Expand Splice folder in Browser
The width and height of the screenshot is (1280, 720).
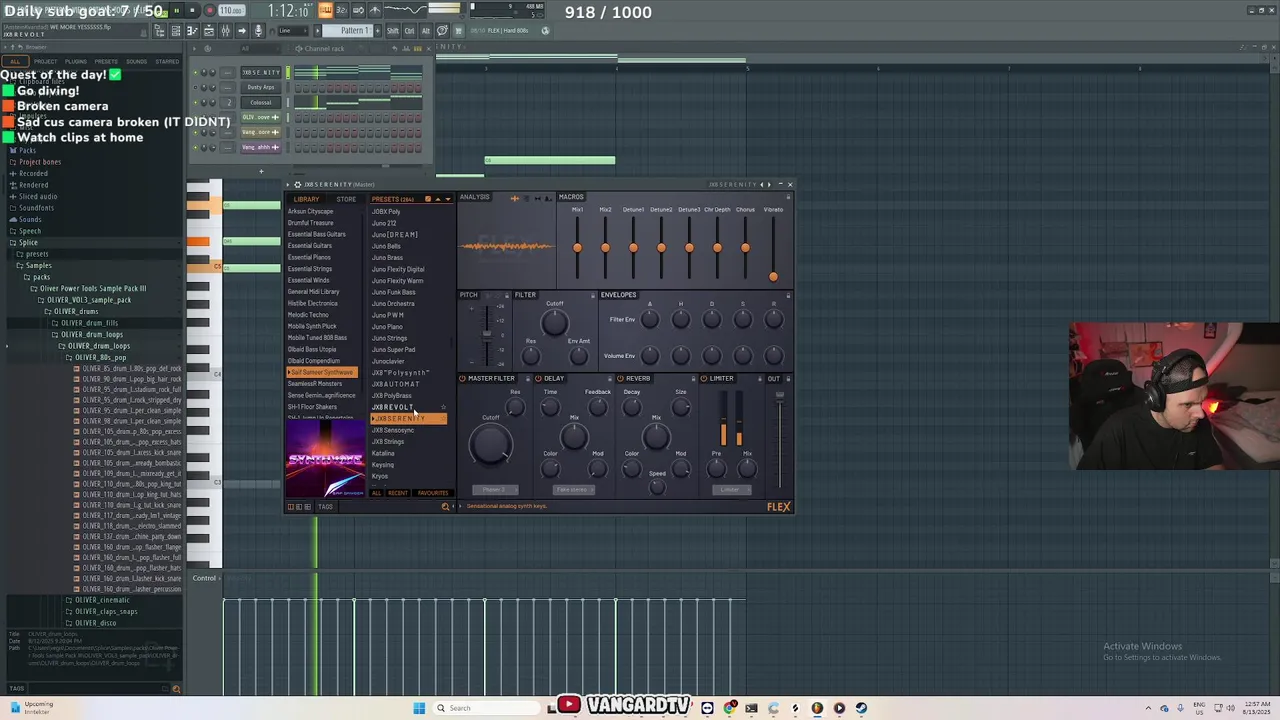coord(28,242)
